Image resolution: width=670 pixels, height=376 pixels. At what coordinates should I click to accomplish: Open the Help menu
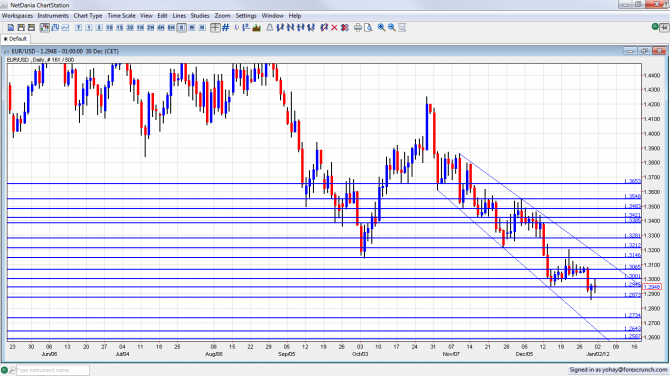tap(295, 16)
